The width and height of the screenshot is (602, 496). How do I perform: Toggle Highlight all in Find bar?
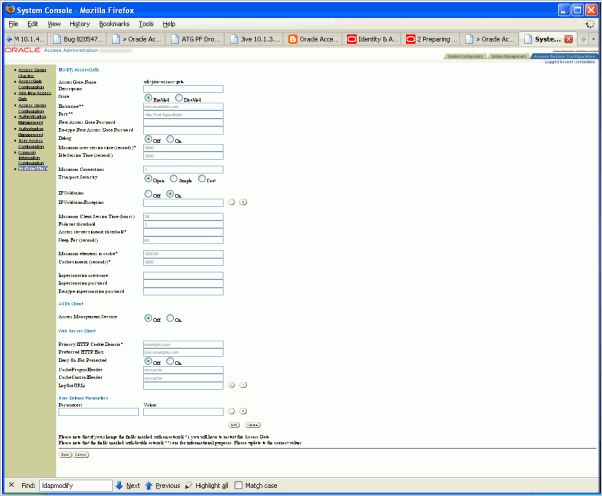(207, 485)
